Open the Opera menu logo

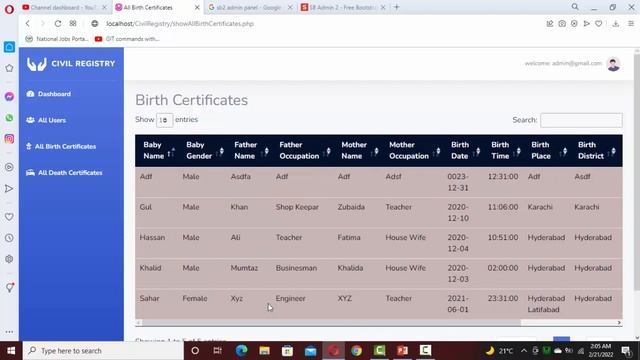(9, 9)
